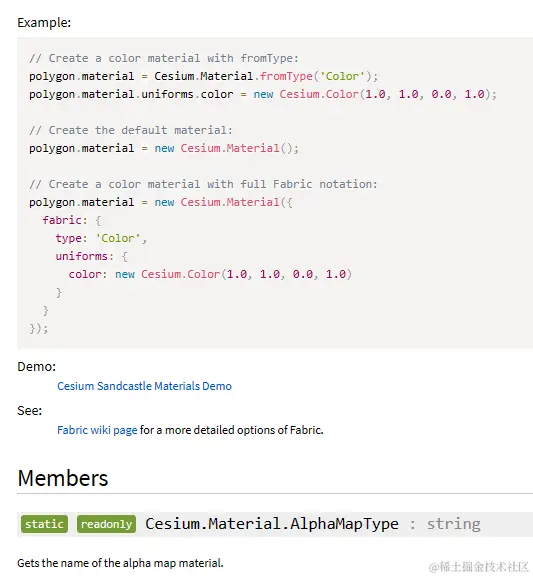
Task: Open the Fabric wiki page link
Action: click(97, 430)
